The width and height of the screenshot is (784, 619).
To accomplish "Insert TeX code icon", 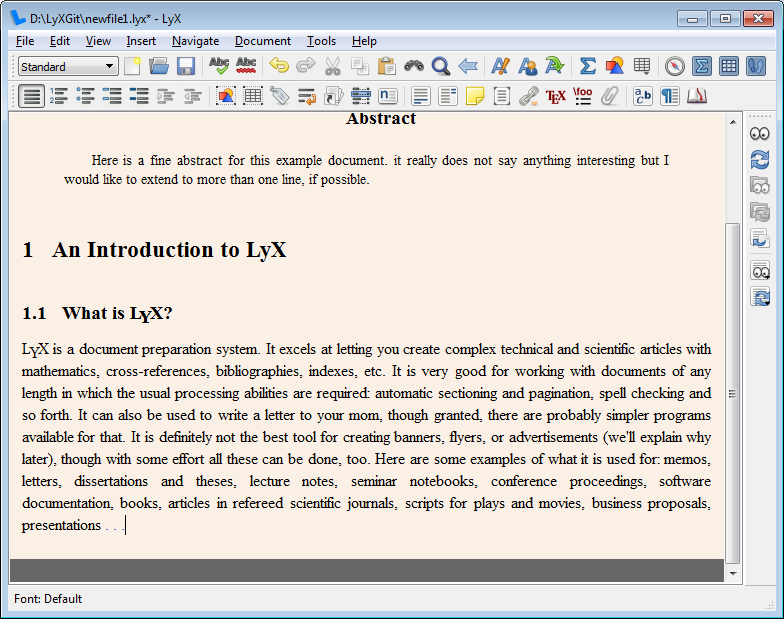I will point(556,96).
